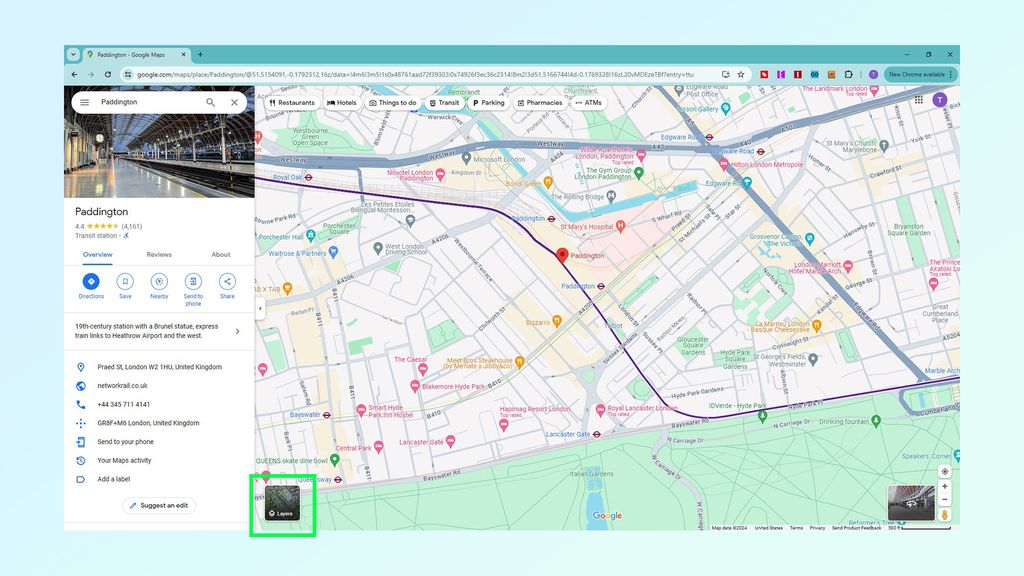Zoom in with the plus button
Viewport: 1024px width, 576px height.
coord(944,486)
